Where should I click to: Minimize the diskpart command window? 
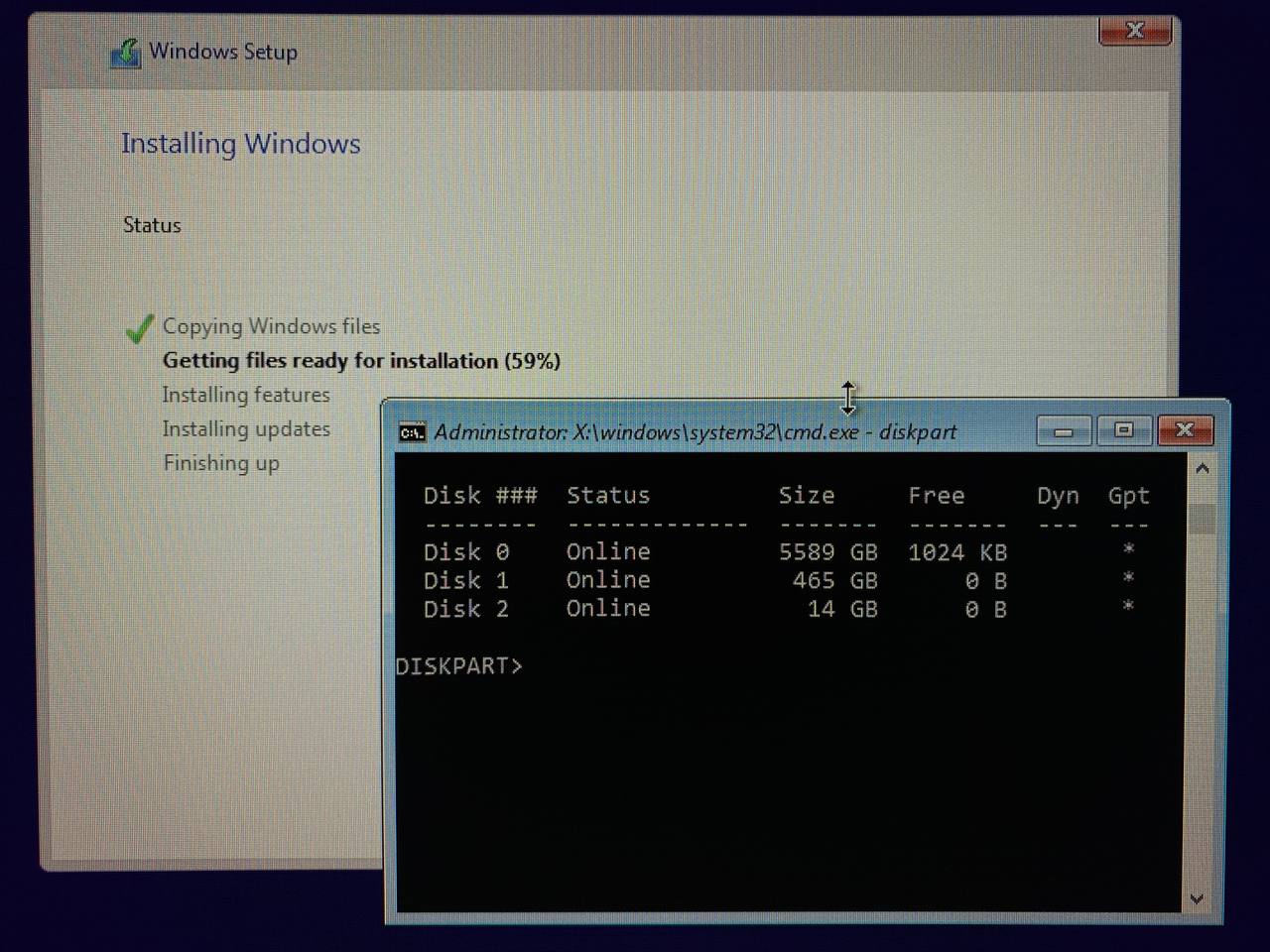1064,431
